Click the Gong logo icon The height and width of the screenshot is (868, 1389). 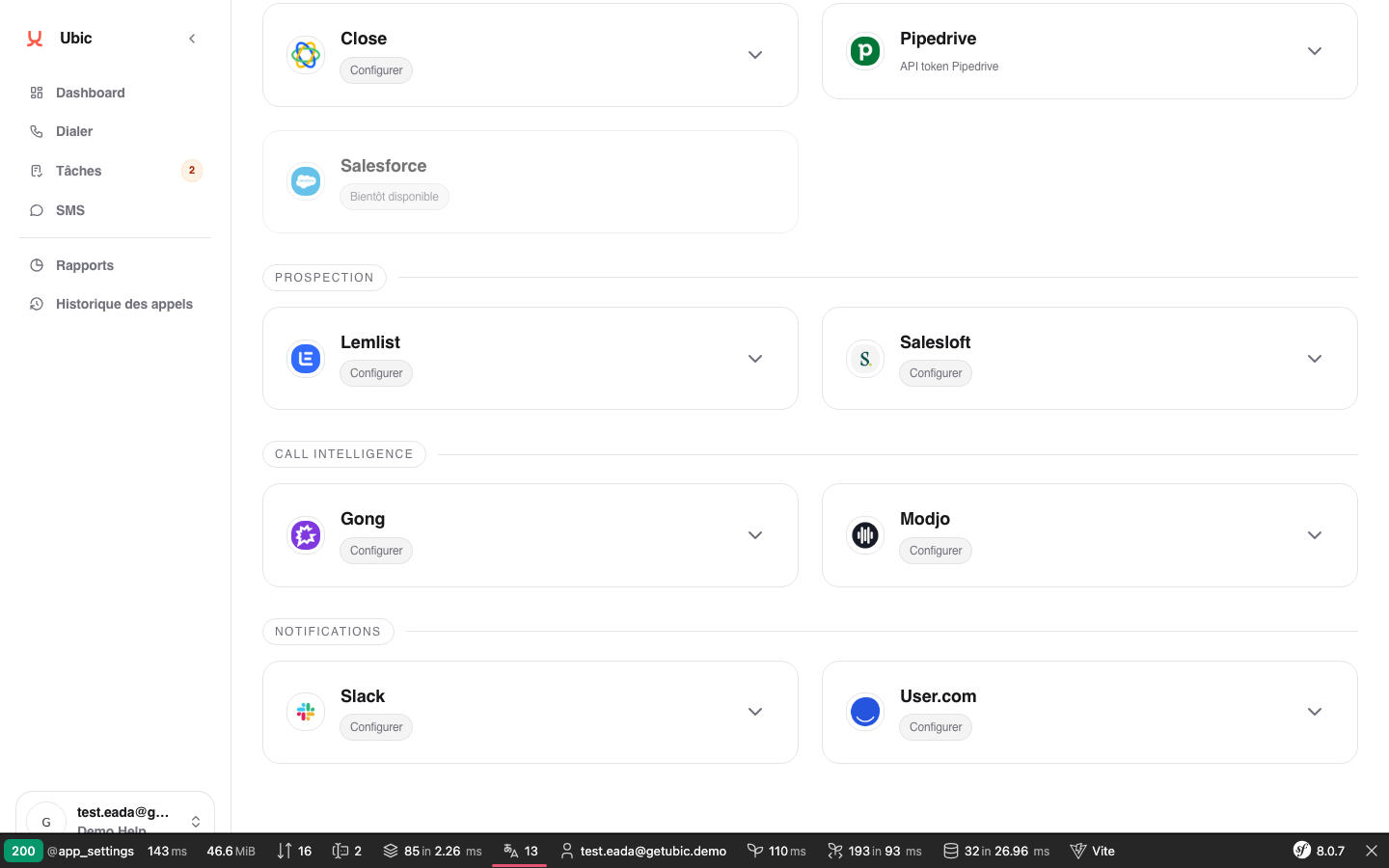[306, 535]
